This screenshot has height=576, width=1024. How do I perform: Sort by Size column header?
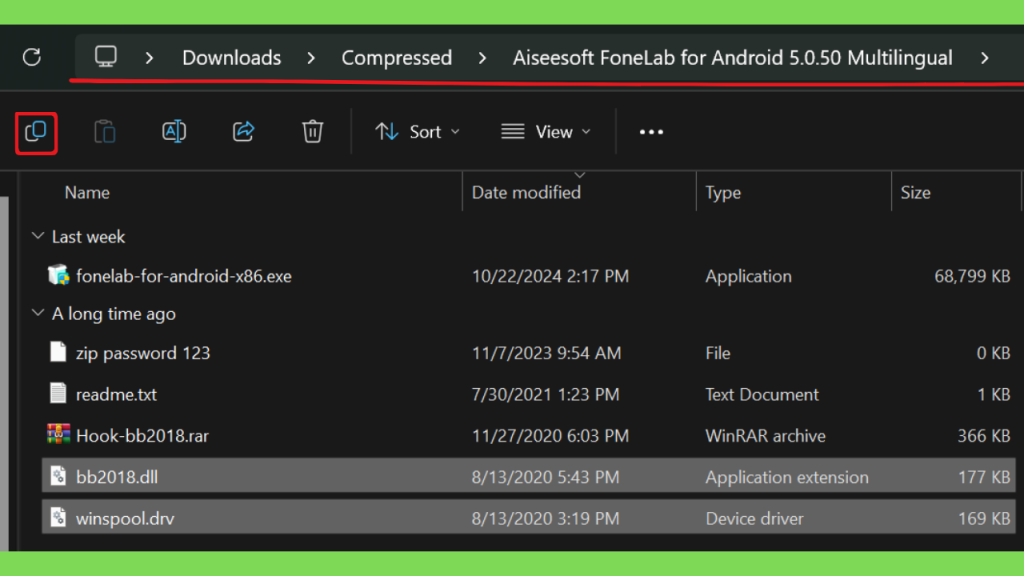(x=916, y=193)
